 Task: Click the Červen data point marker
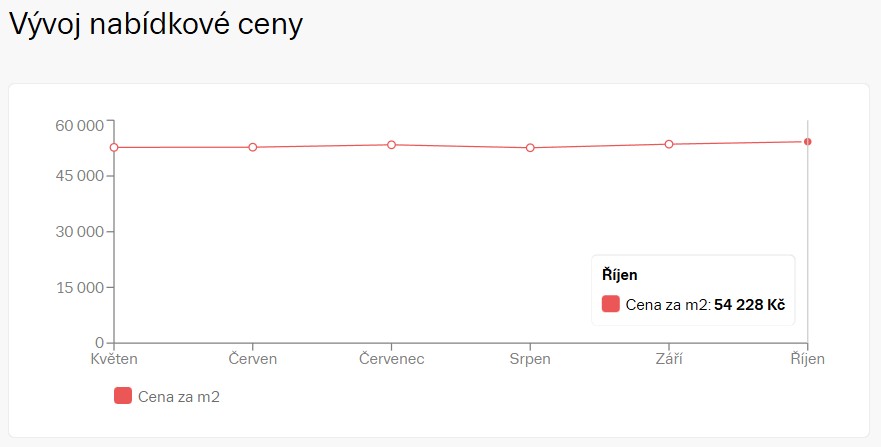click(x=253, y=147)
